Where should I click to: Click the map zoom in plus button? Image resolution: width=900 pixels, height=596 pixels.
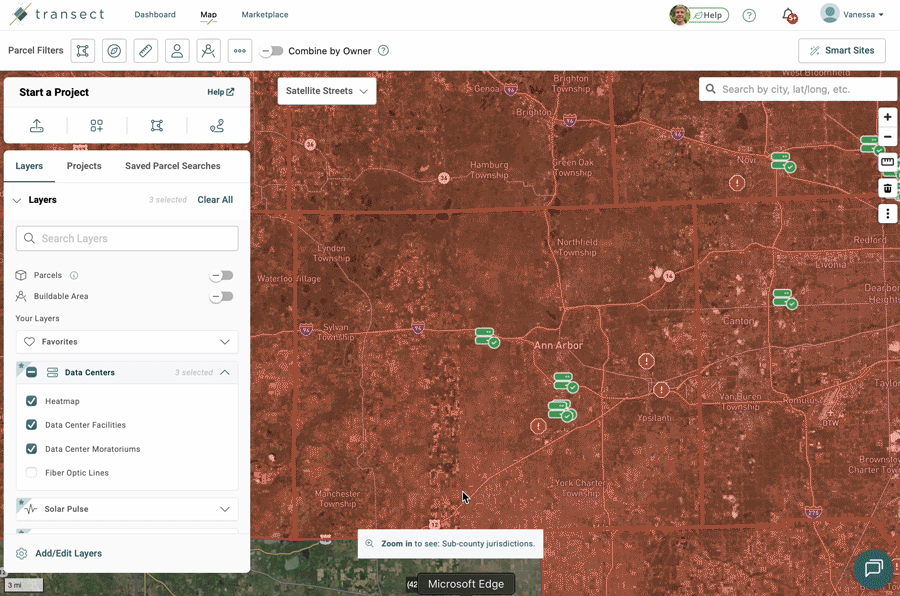(x=887, y=117)
